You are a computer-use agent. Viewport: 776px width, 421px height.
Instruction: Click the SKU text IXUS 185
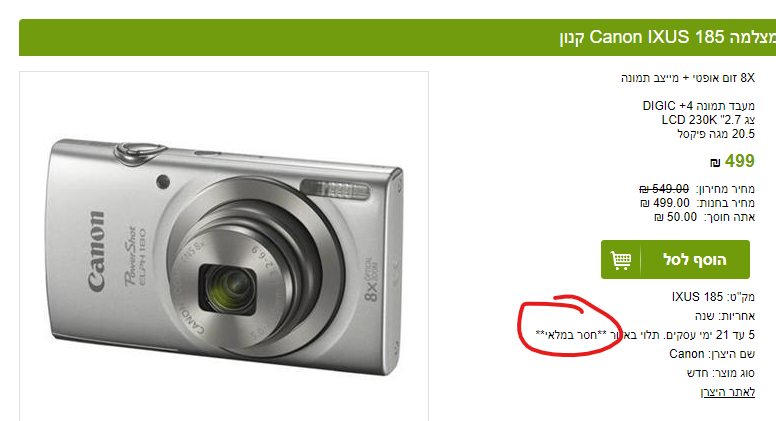coord(697,297)
